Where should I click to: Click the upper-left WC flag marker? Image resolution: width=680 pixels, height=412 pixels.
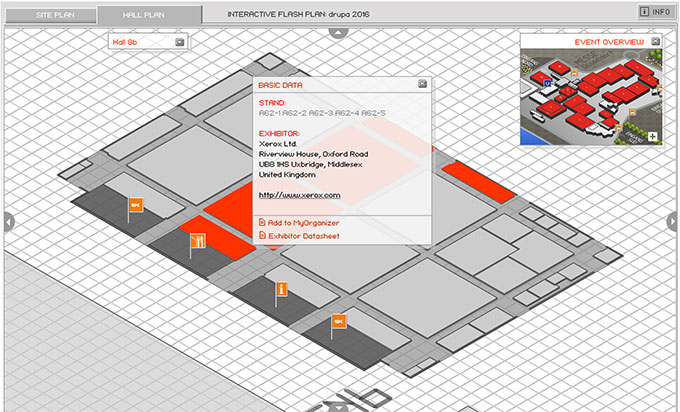pyautogui.click(x=135, y=204)
